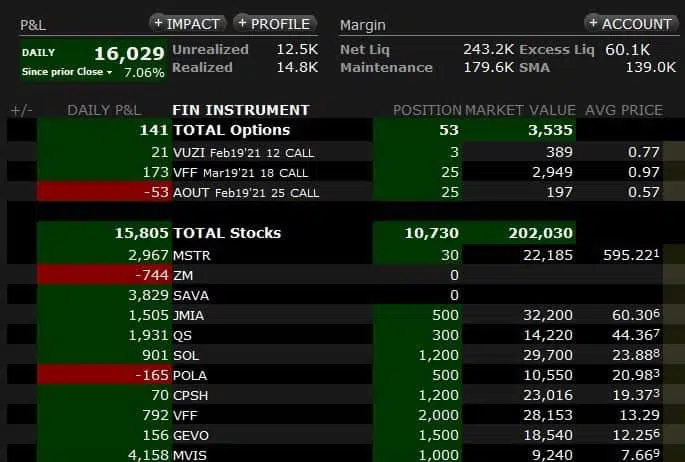
Task: Click Maintenance value 179.6K
Action: [x=489, y=67]
